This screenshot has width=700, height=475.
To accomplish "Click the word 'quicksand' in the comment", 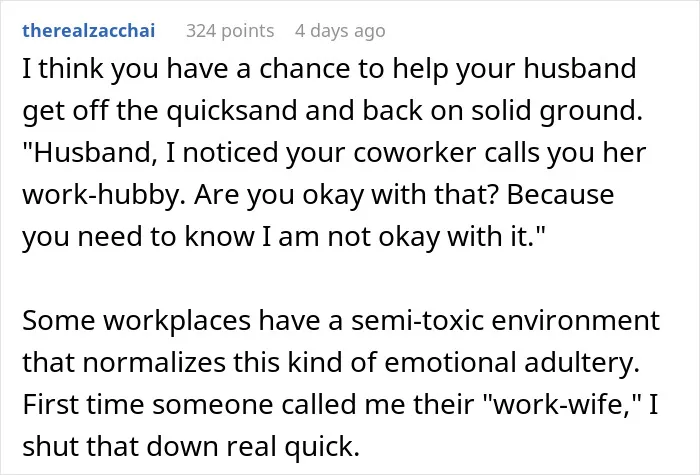I will click(x=232, y=111).
